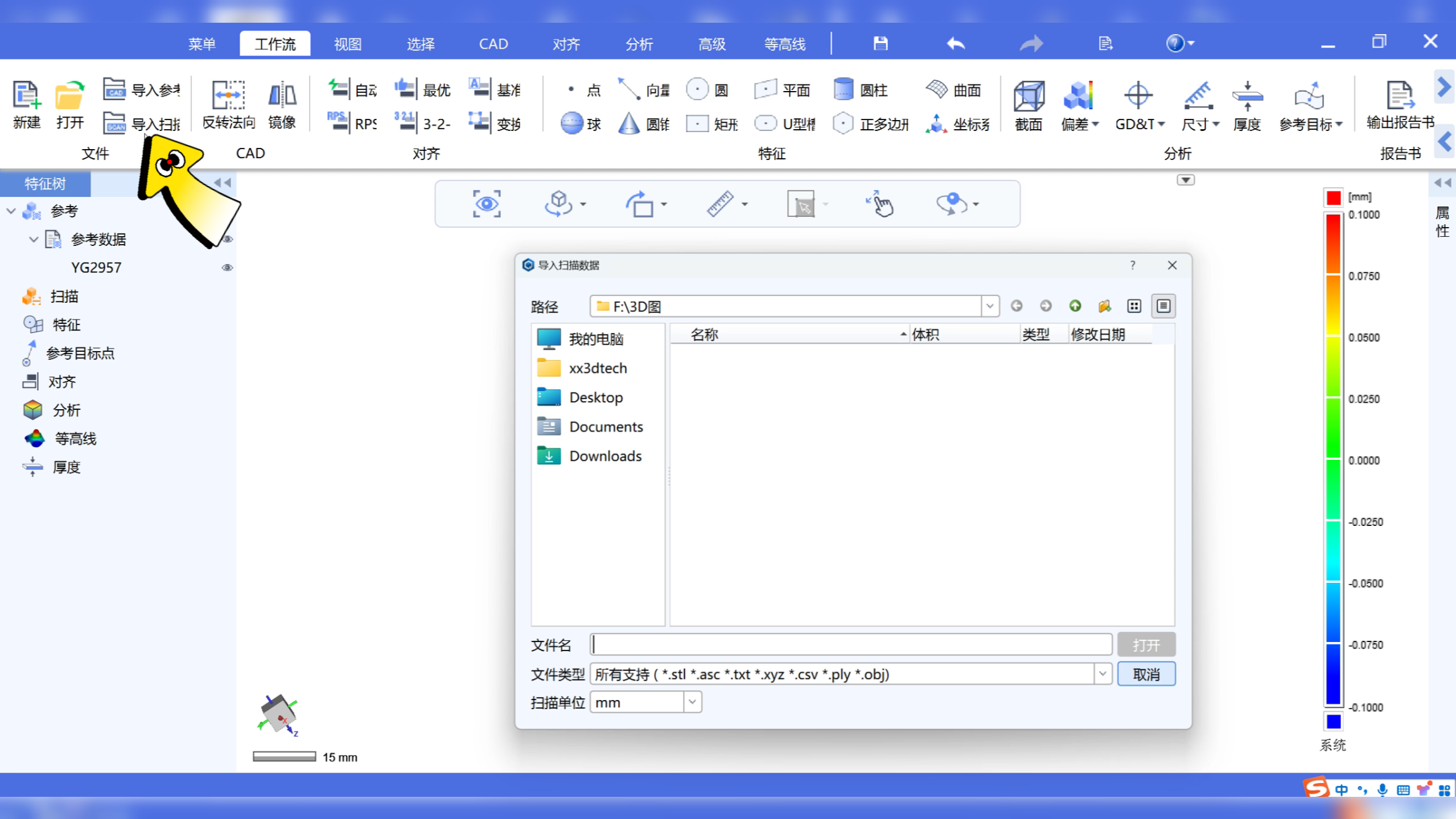Open the path dropdown for F:\3D图
1456x819 pixels.
[x=990, y=306]
